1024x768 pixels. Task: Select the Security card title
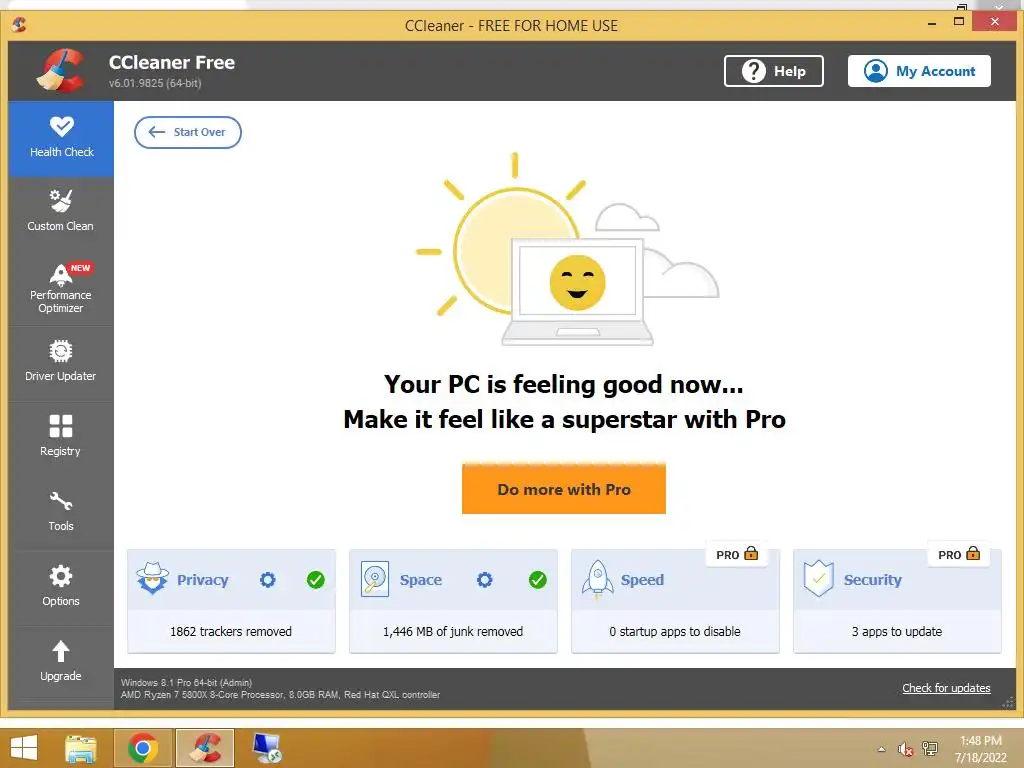click(x=872, y=580)
